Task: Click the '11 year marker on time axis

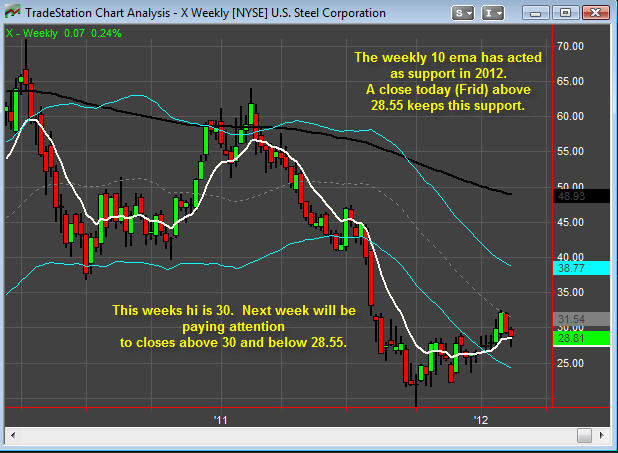Action: 221,420
